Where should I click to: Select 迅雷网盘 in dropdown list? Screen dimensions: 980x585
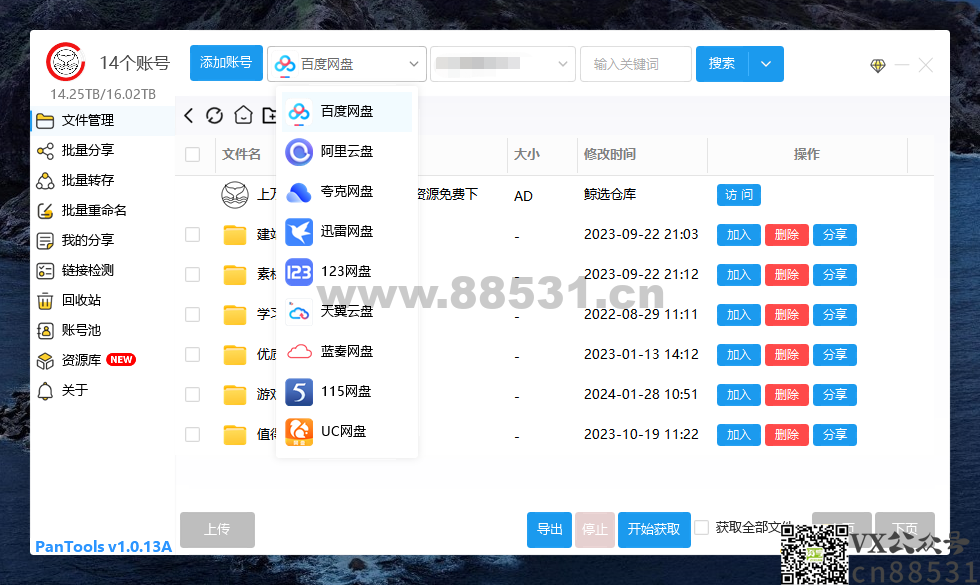(347, 232)
